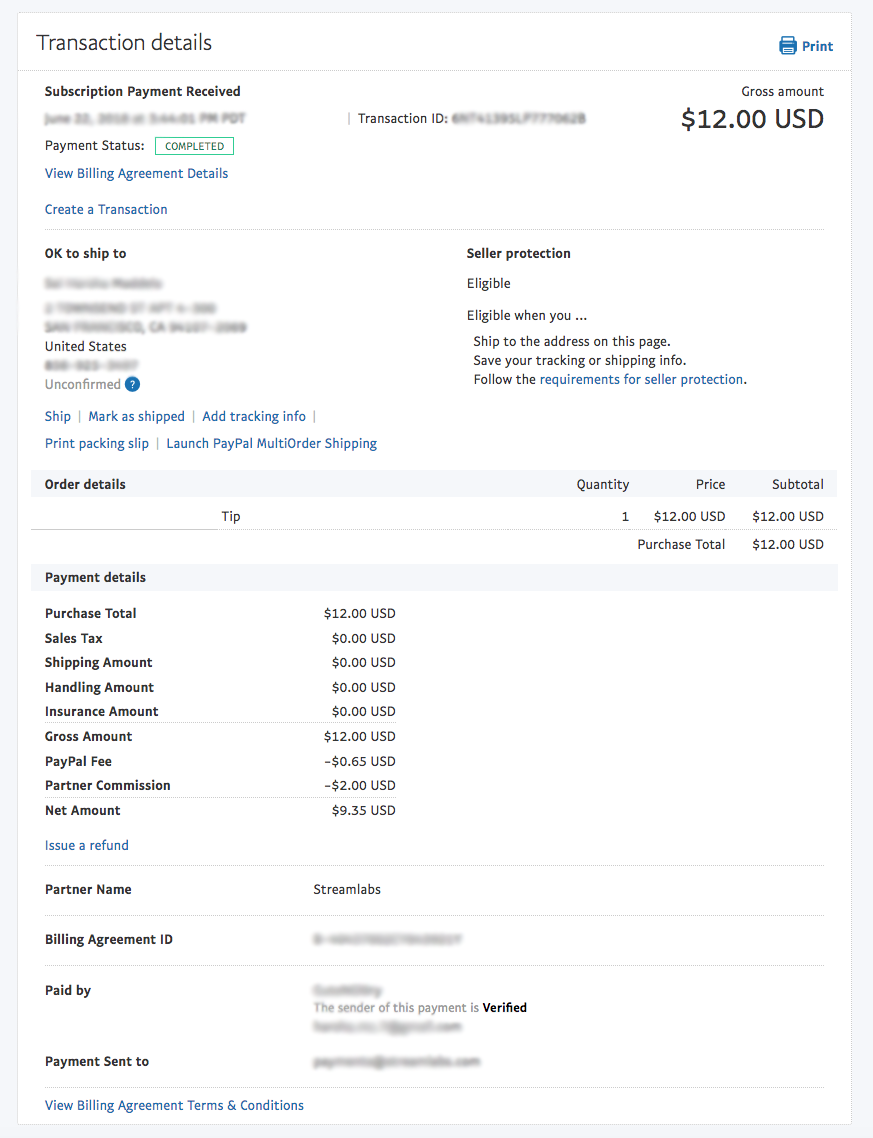The width and height of the screenshot is (873, 1138).
Task: Click Issue a refund
Action: click(87, 846)
